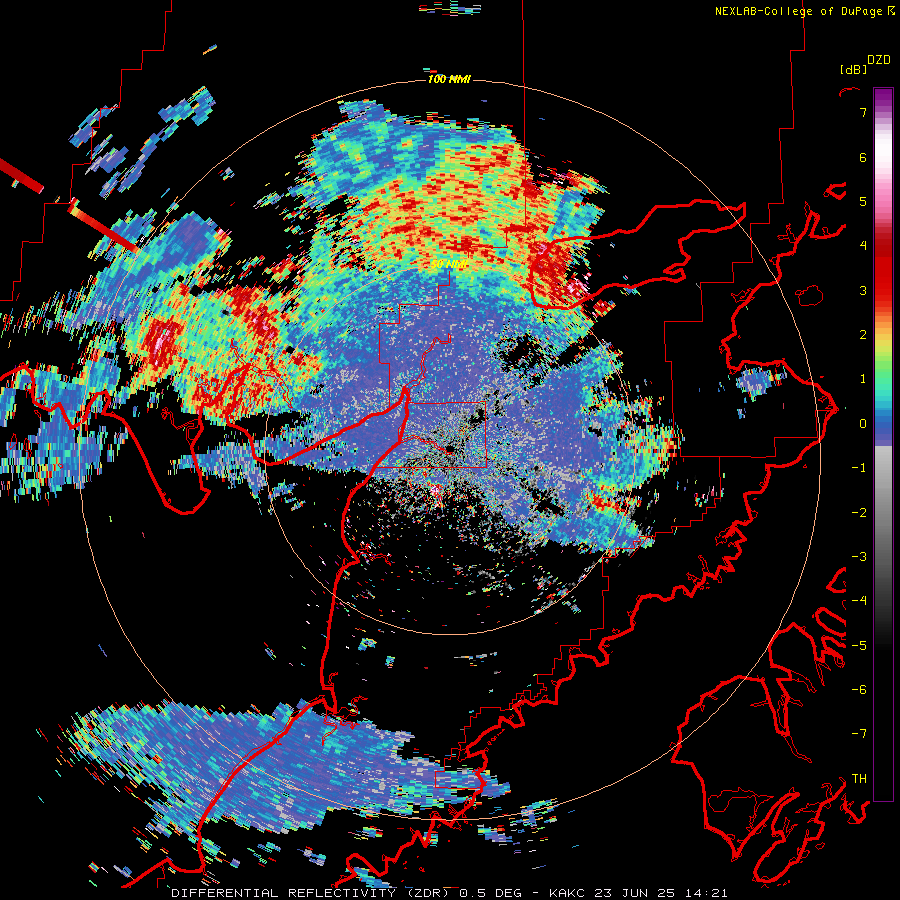Click the -2 value on the color scale

pos(859,513)
